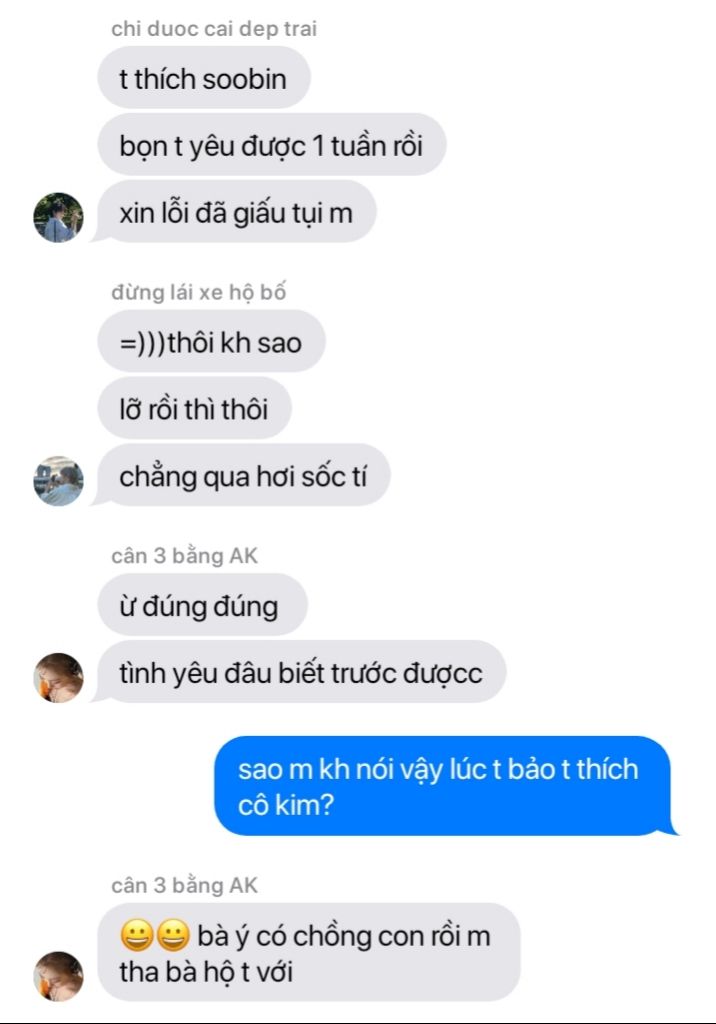
Task: Tap avatar beside 'tình yêu đâu biết trước đượcc'
Action: point(58,678)
